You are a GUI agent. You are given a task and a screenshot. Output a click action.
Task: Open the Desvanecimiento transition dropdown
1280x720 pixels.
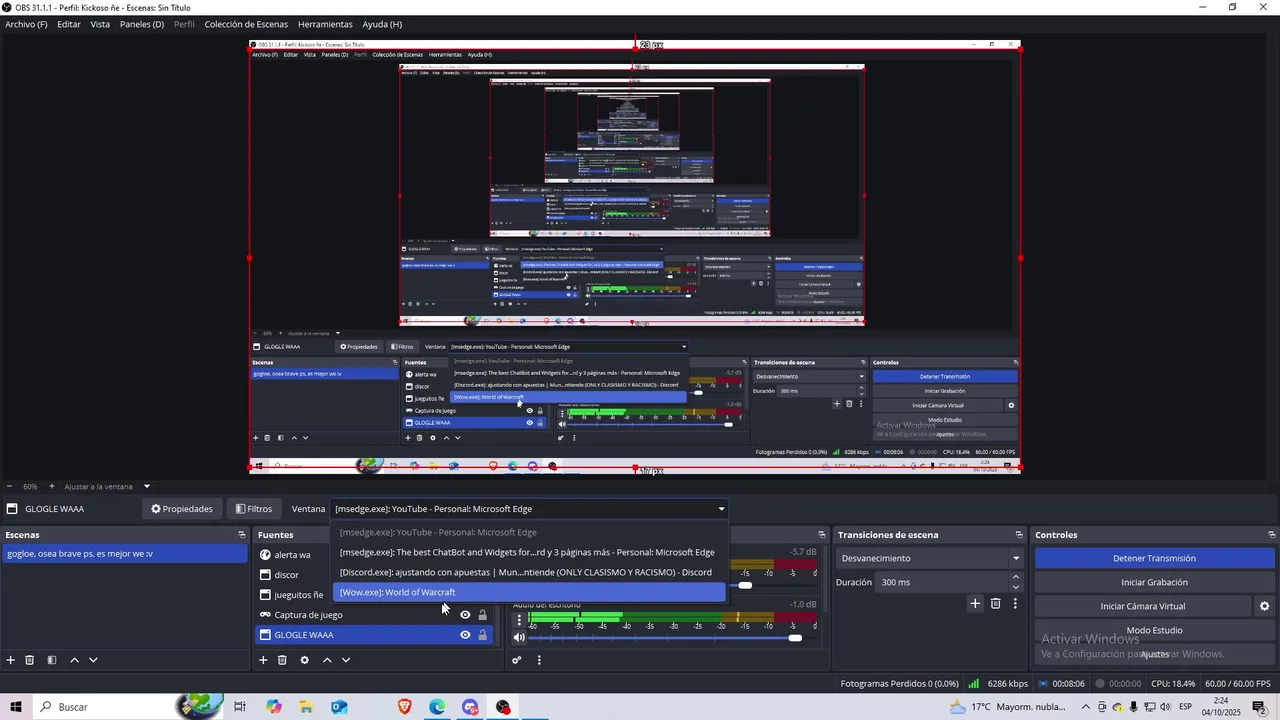click(x=930, y=558)
